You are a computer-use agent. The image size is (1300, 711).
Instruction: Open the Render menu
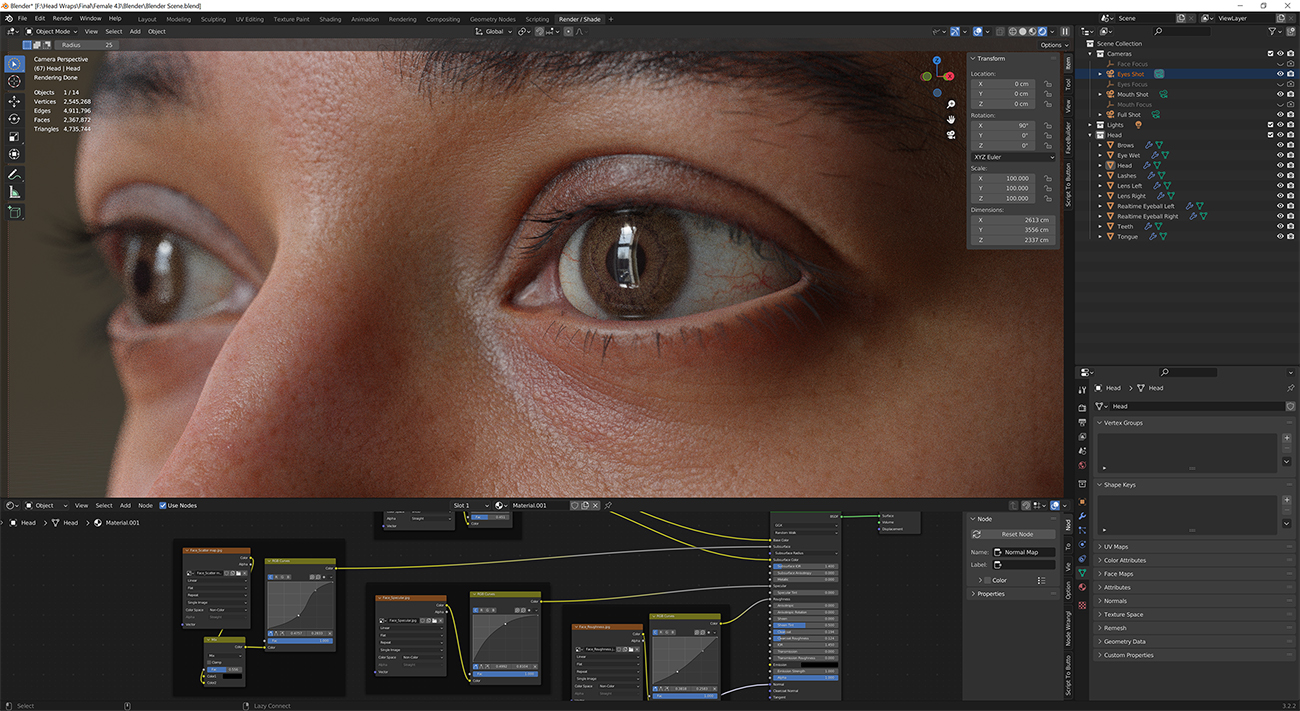pyautogui.click(x=63, y=18)
